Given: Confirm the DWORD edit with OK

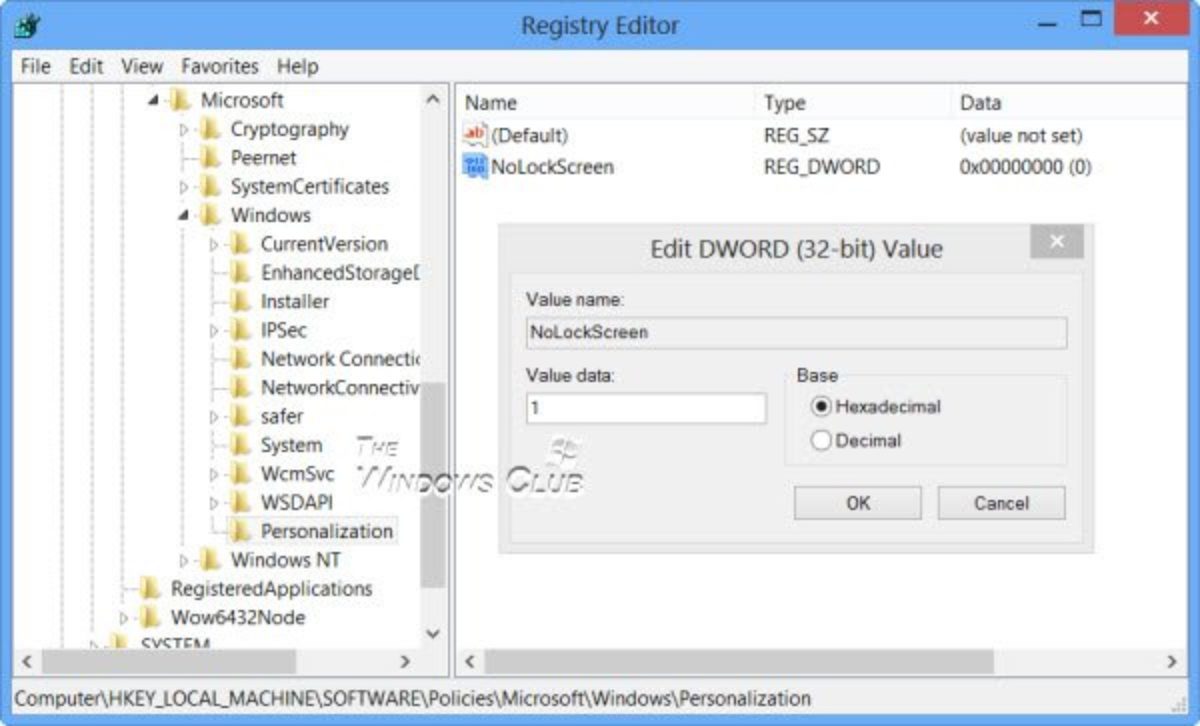Looking at the screenshot, I should [x=858, y=503].
